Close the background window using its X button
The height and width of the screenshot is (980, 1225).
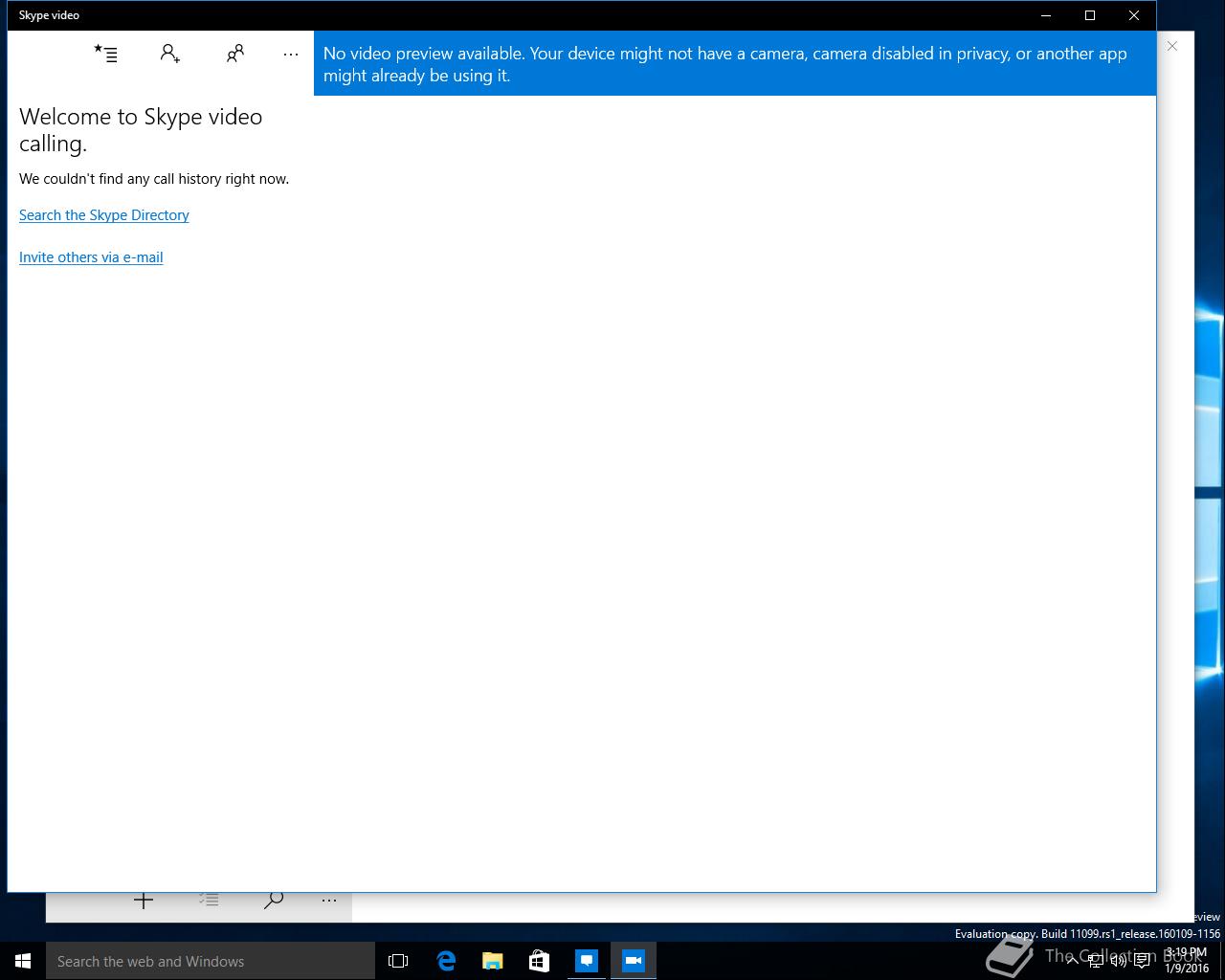point(1171,46)
